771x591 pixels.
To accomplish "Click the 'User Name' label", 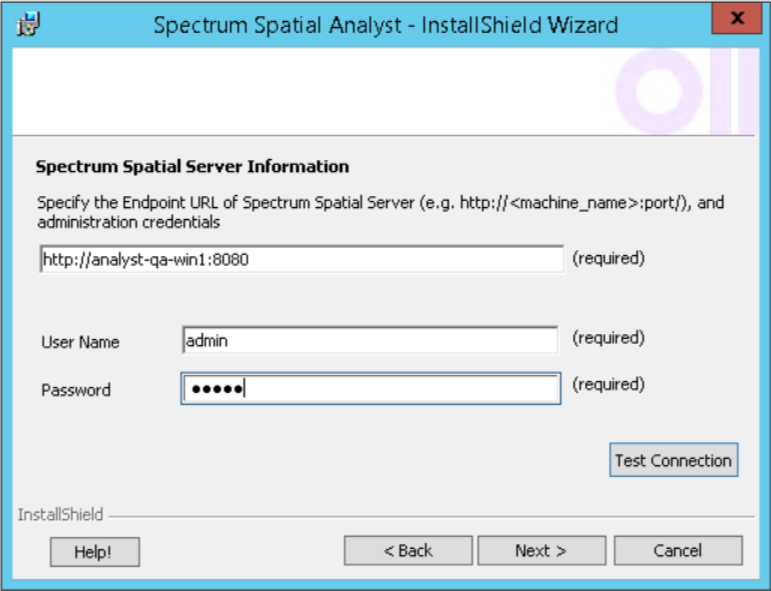I will pyautogui.click(x=81, y=342).
